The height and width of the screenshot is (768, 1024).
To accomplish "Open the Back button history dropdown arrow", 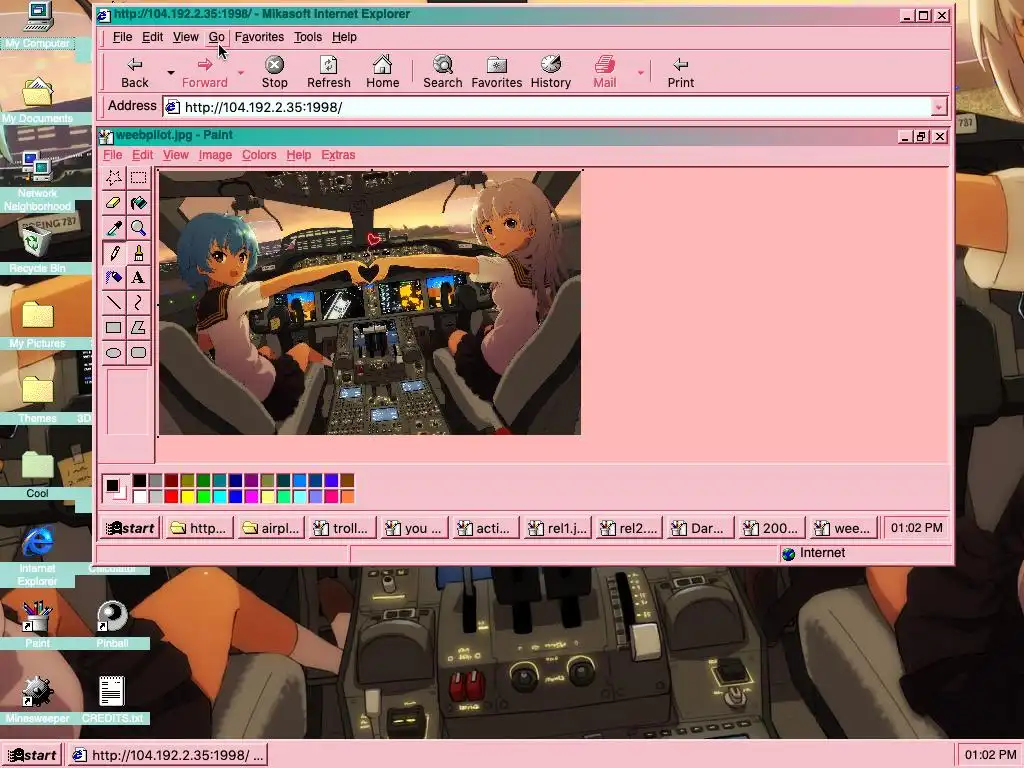I will click(x=170, y=72).
